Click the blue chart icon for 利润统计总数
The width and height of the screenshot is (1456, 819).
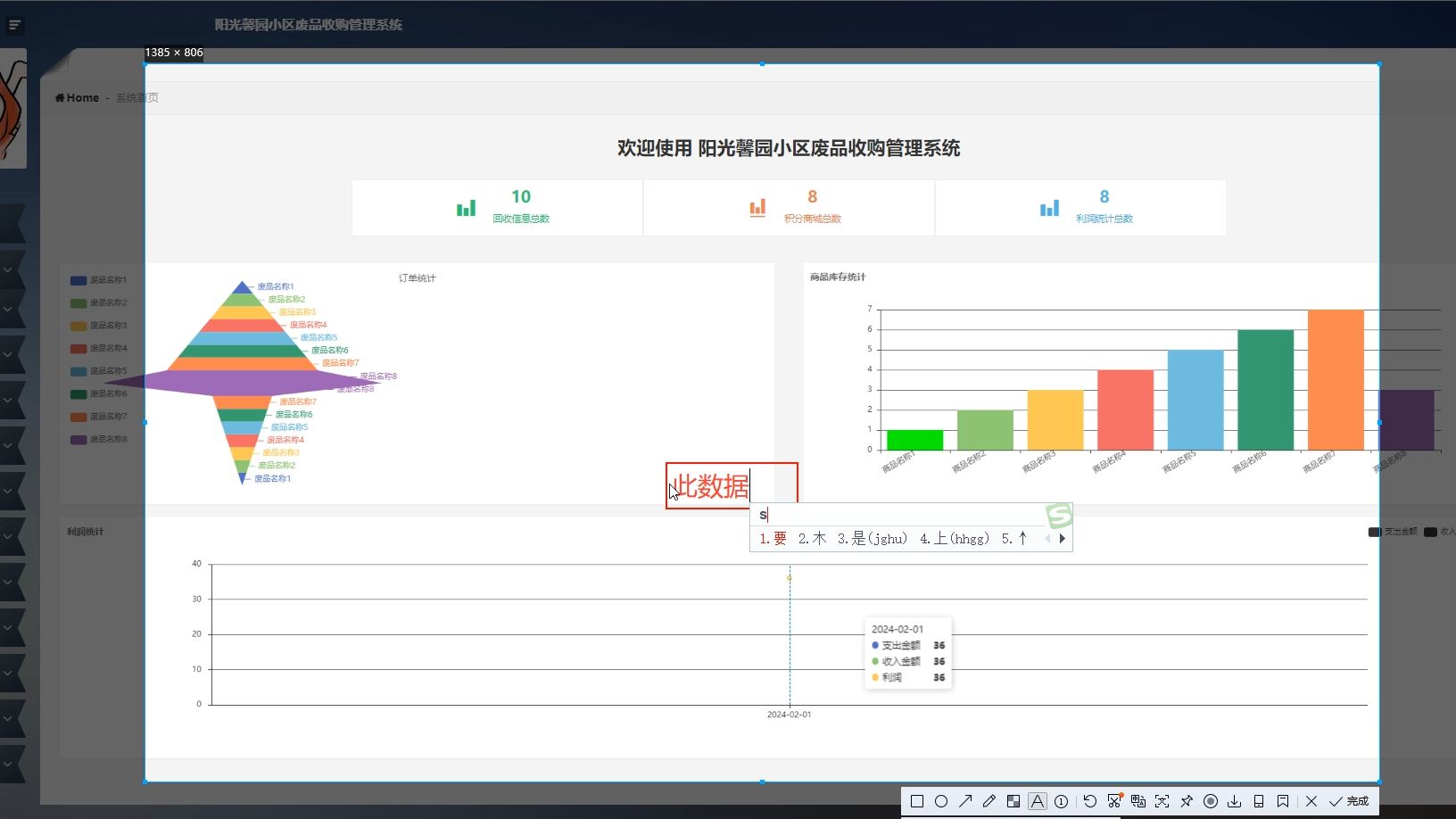1049,208
